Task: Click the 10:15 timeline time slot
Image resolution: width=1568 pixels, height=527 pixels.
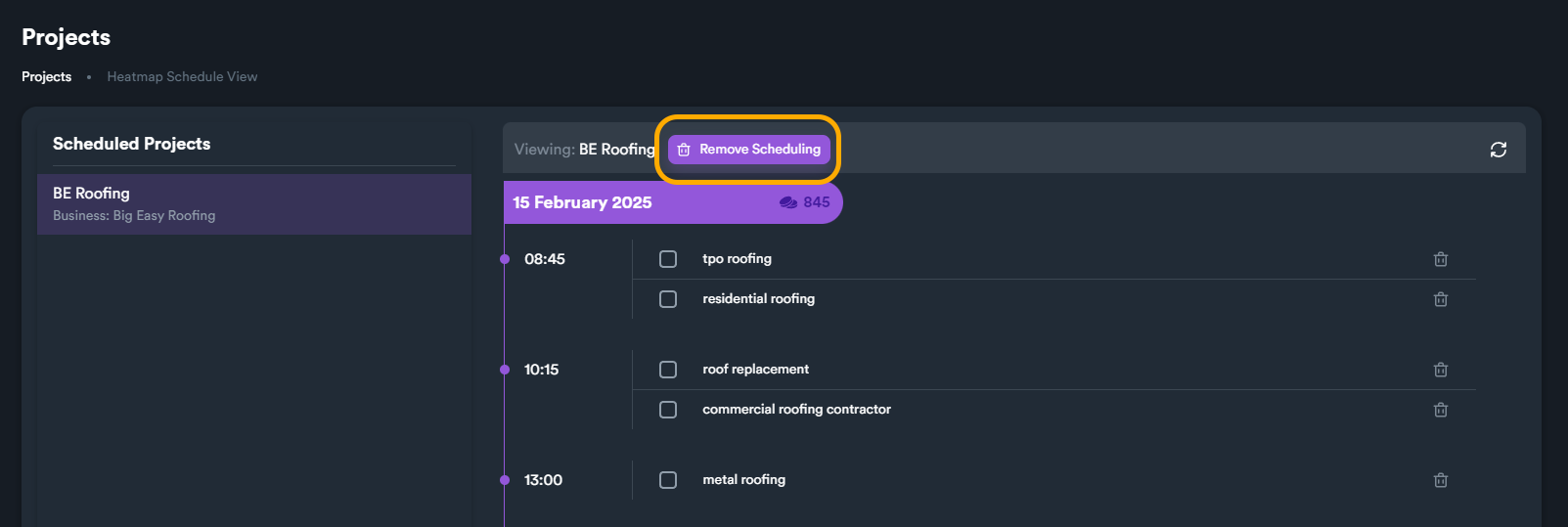Action: point(541,370)
